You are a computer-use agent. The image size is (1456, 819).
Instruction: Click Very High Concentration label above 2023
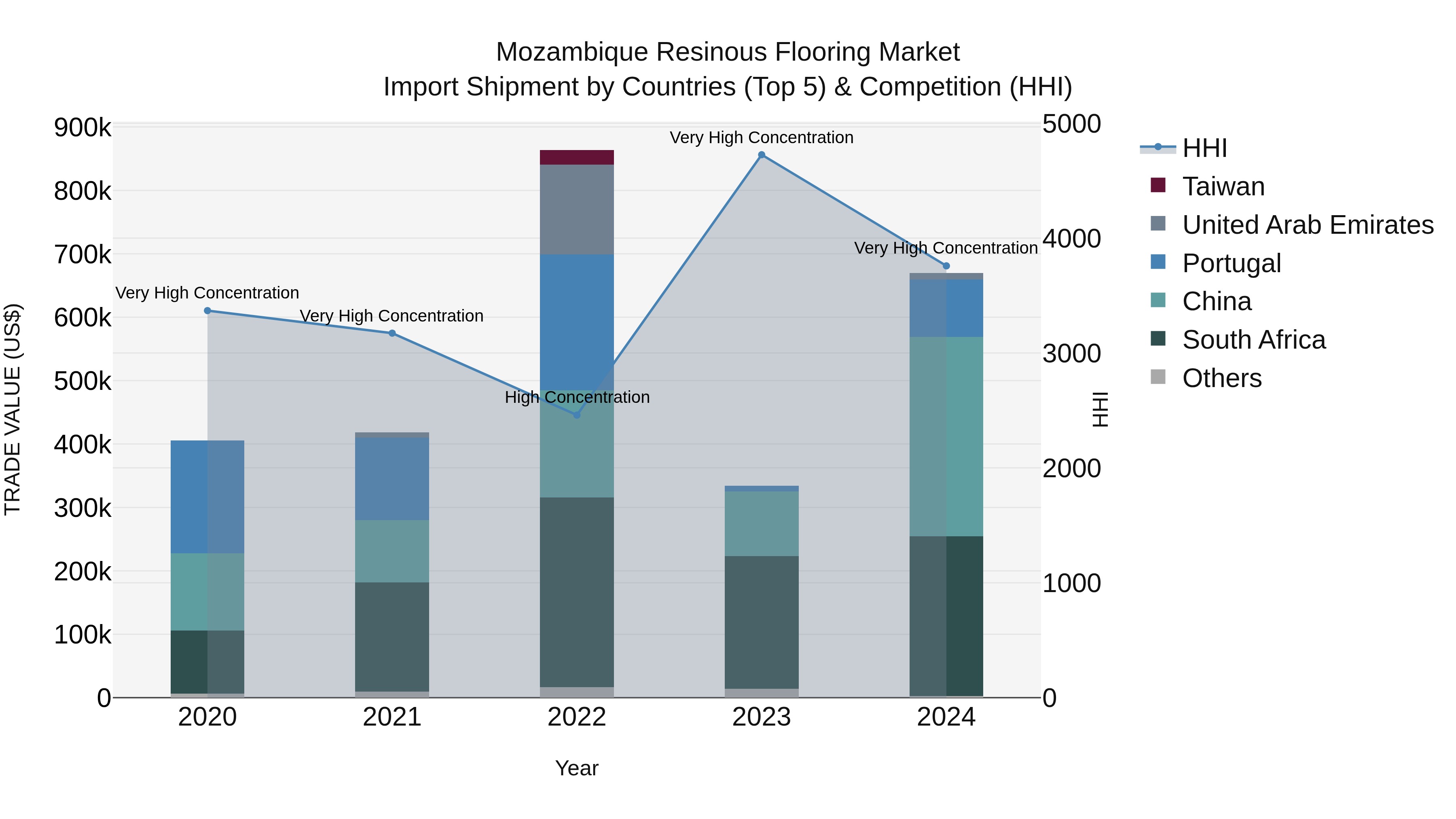coord(762,138)
